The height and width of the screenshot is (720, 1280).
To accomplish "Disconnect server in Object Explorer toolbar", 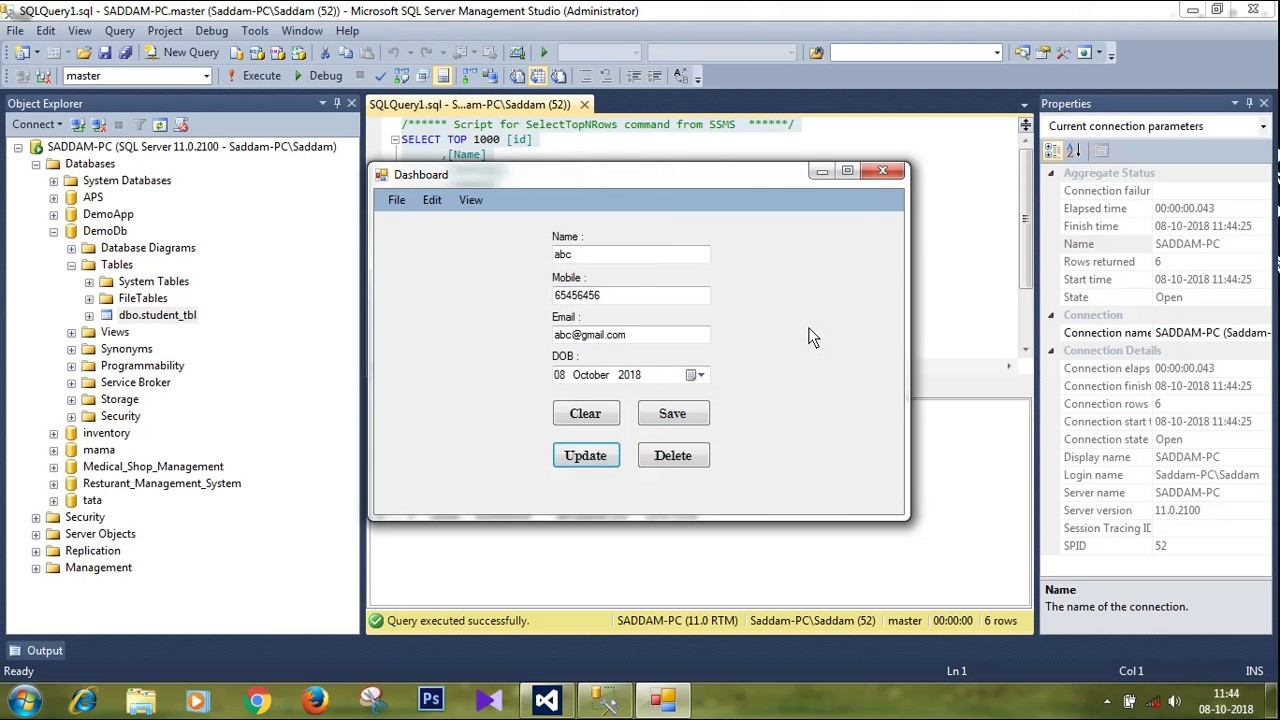I will pos(98,125).
